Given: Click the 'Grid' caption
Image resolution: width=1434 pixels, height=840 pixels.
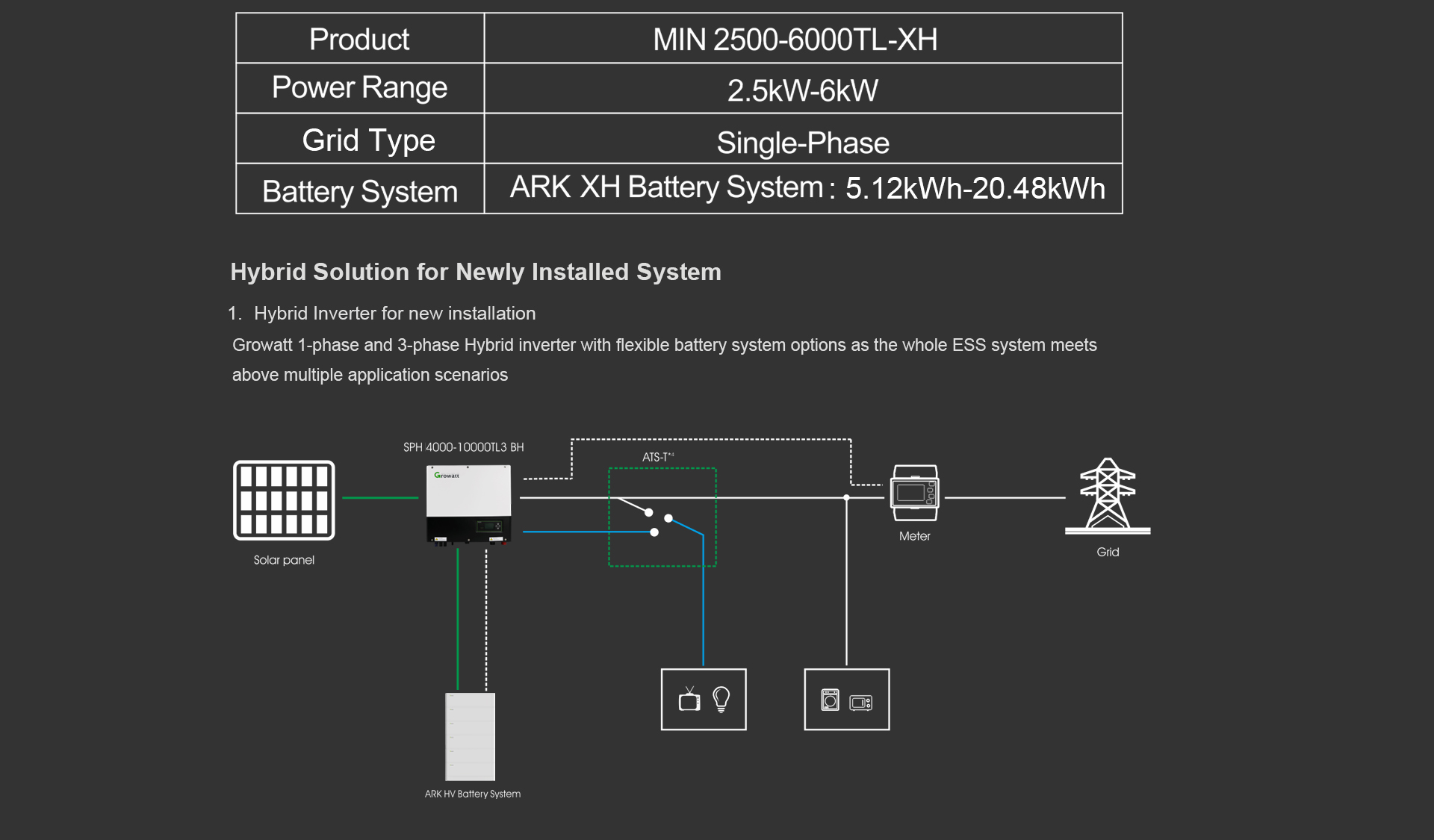Looking at the screenshot, I should 1108,552.
